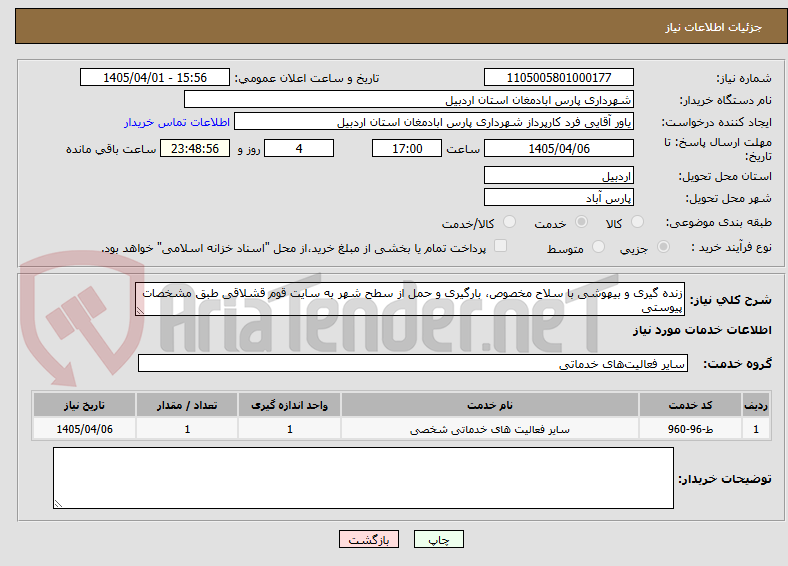Screen dimensions: 788x566
Task: Click the delivery province field اردبیل
Action: pyautogui.click(x=559, y=175)
